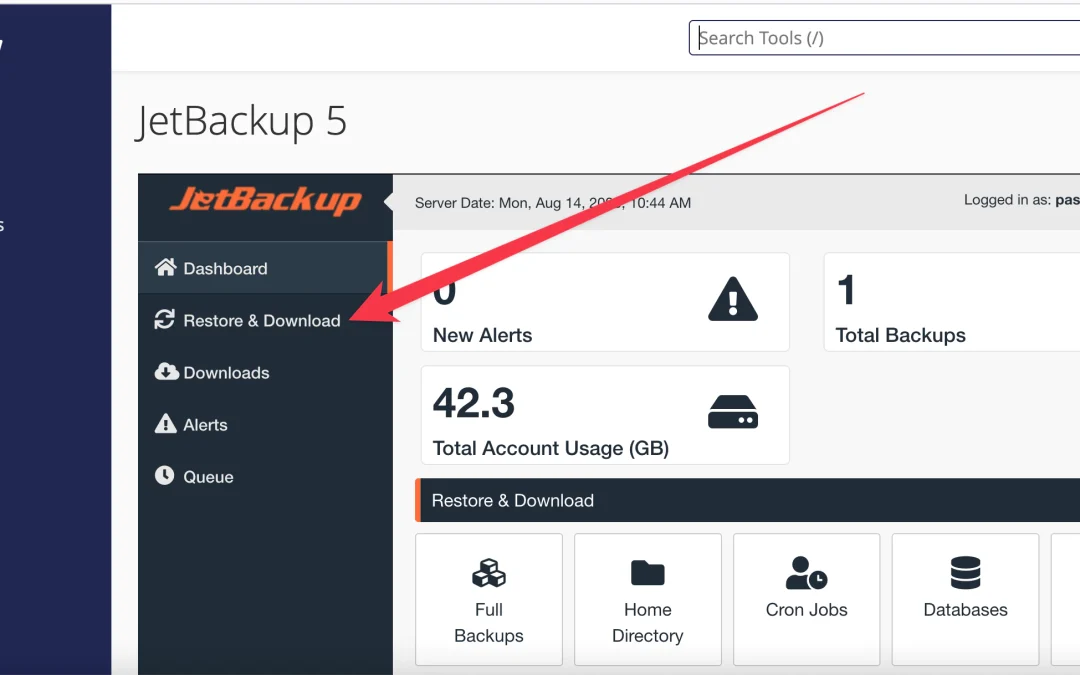Click the Databases stack icon

point(964,572)
